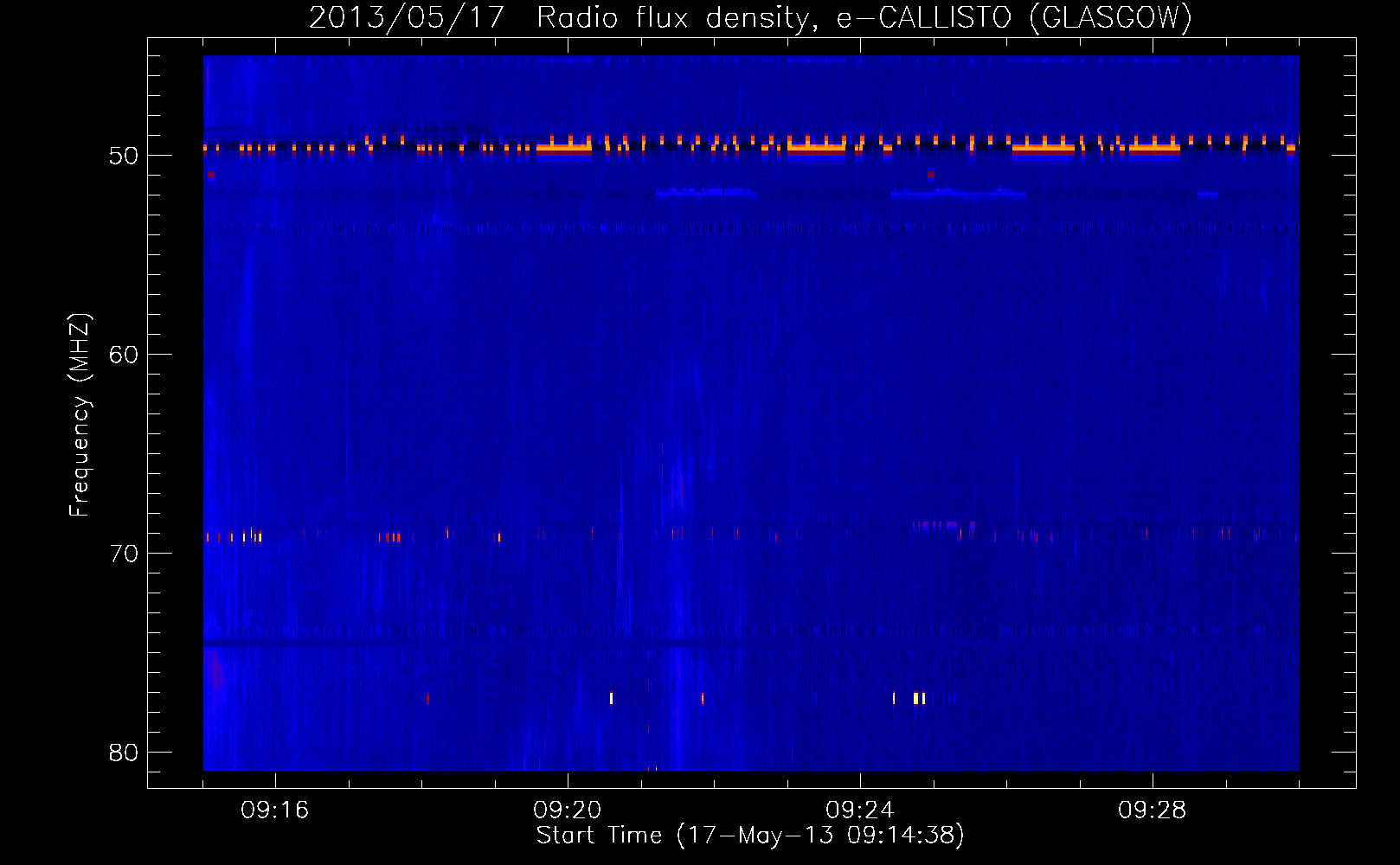
Task: Select the 70 frequency tick label
Action: coord(124,554)
